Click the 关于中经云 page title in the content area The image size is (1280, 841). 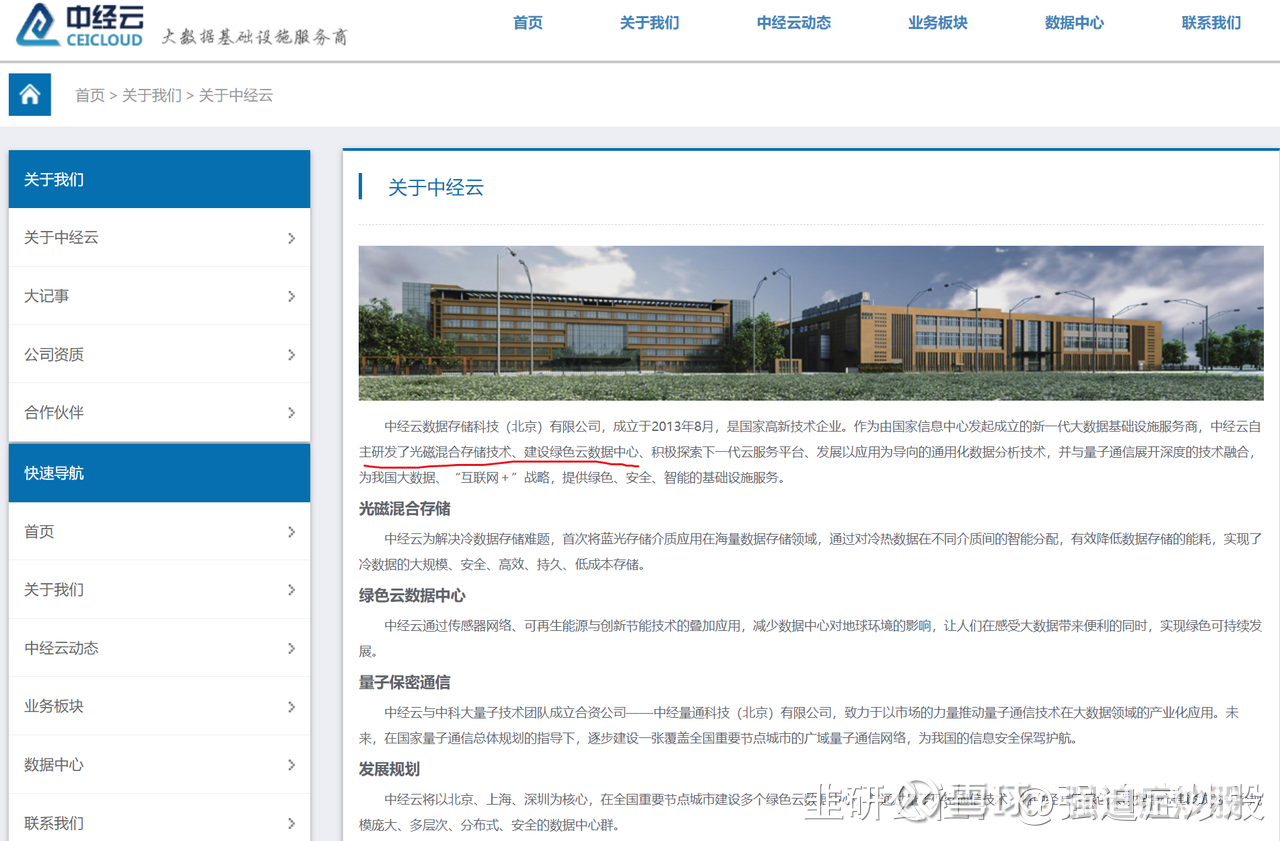[x=436, y=188]
